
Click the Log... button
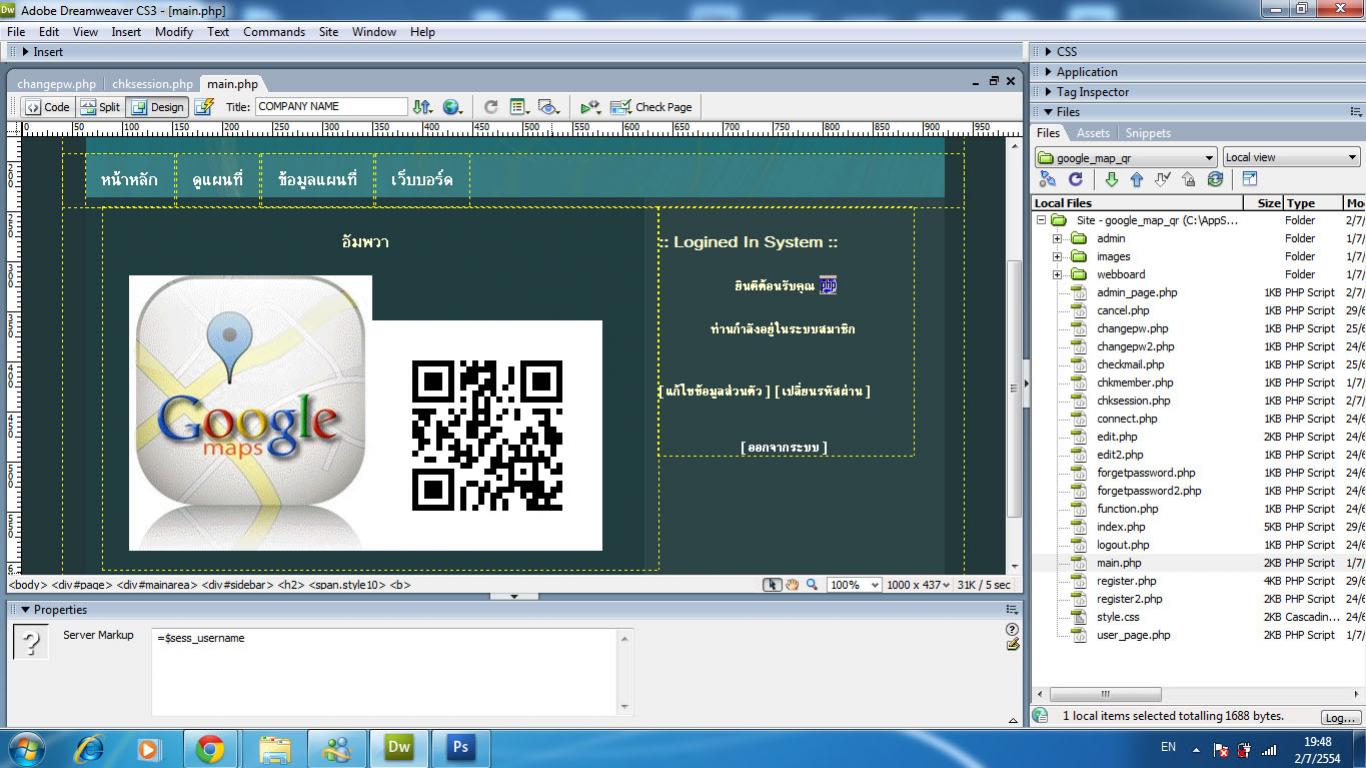coord(1340,717)
